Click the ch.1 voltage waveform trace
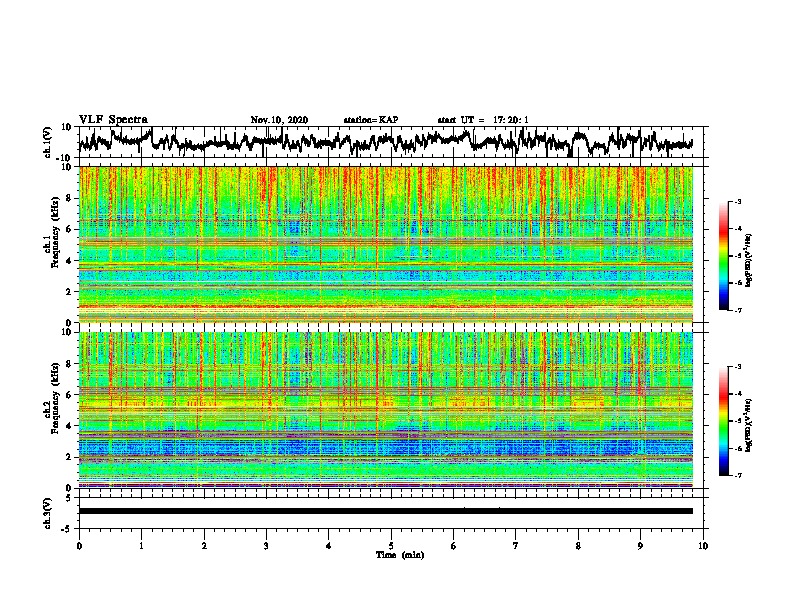The width and height of the screenshot is (792, 612). [x=385, y=141]
